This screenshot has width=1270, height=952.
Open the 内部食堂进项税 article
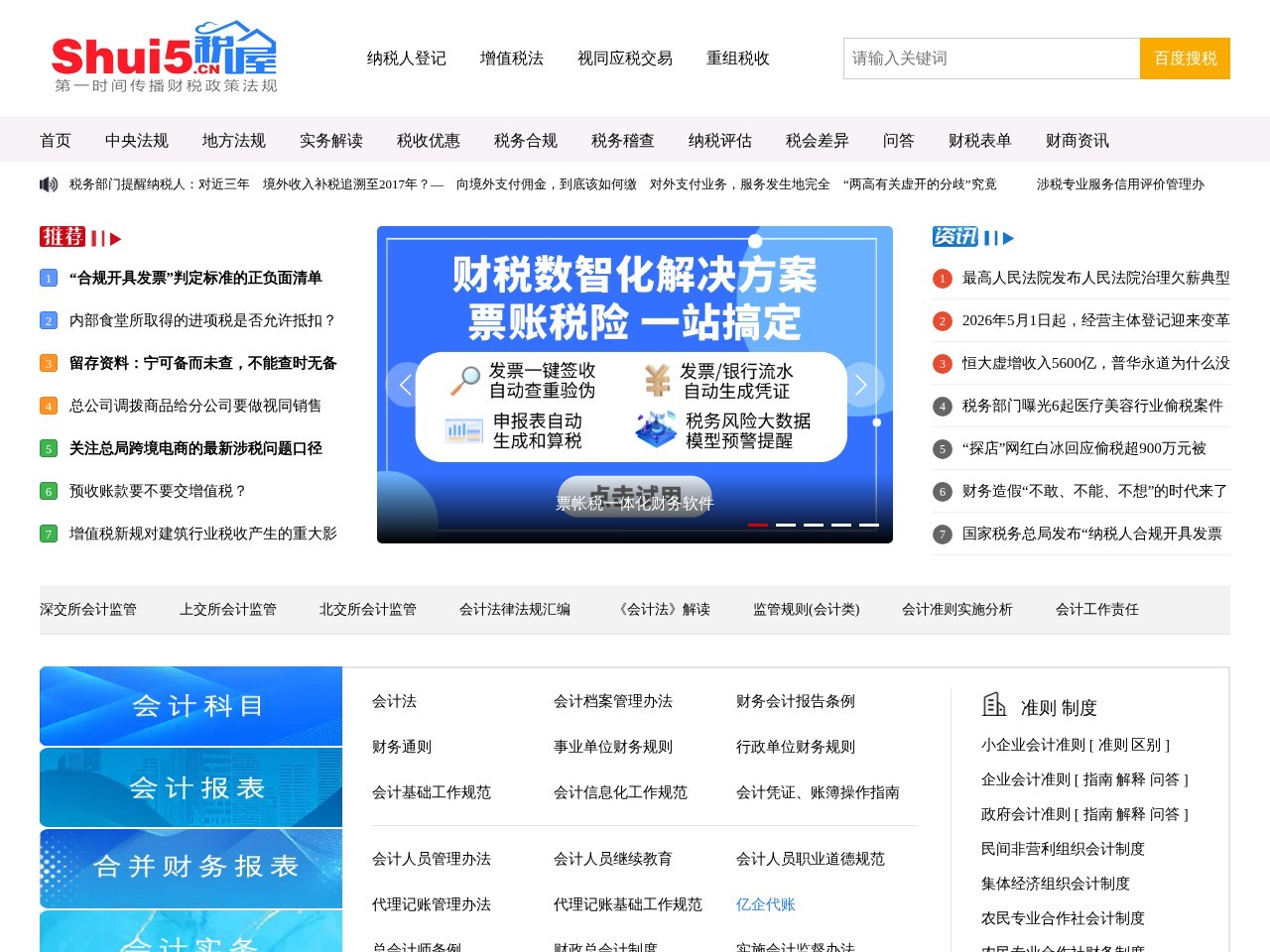[203, 320]
